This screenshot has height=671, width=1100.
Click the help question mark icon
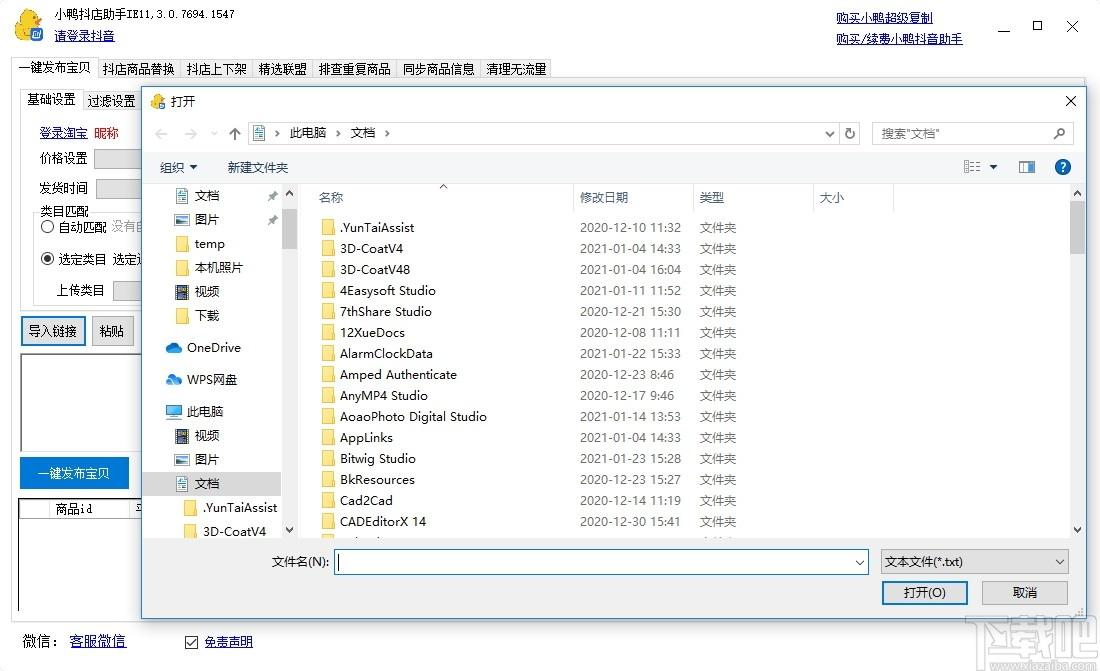point(1062,167)
